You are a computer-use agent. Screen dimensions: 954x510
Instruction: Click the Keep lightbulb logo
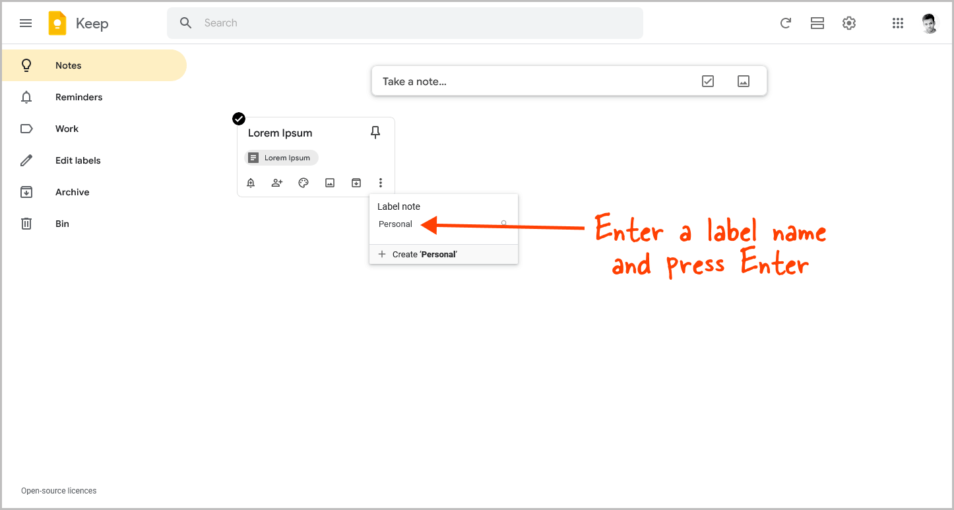tap(57, 23)
